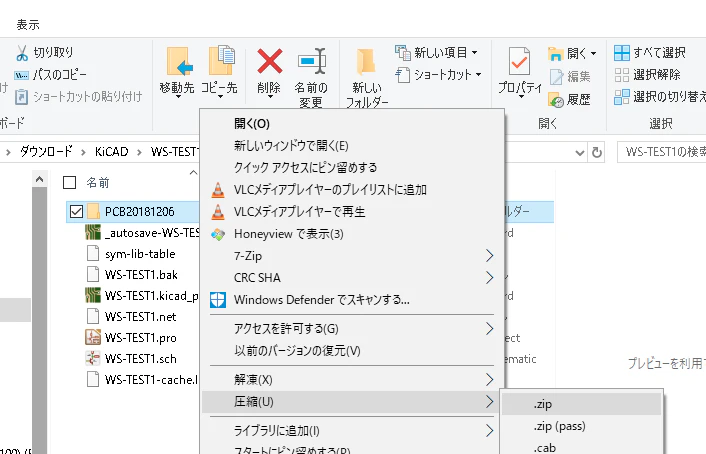Click the navigation pane scroll-up arrow
This screenshot has height=454, width=706.
tap(39, 180)
